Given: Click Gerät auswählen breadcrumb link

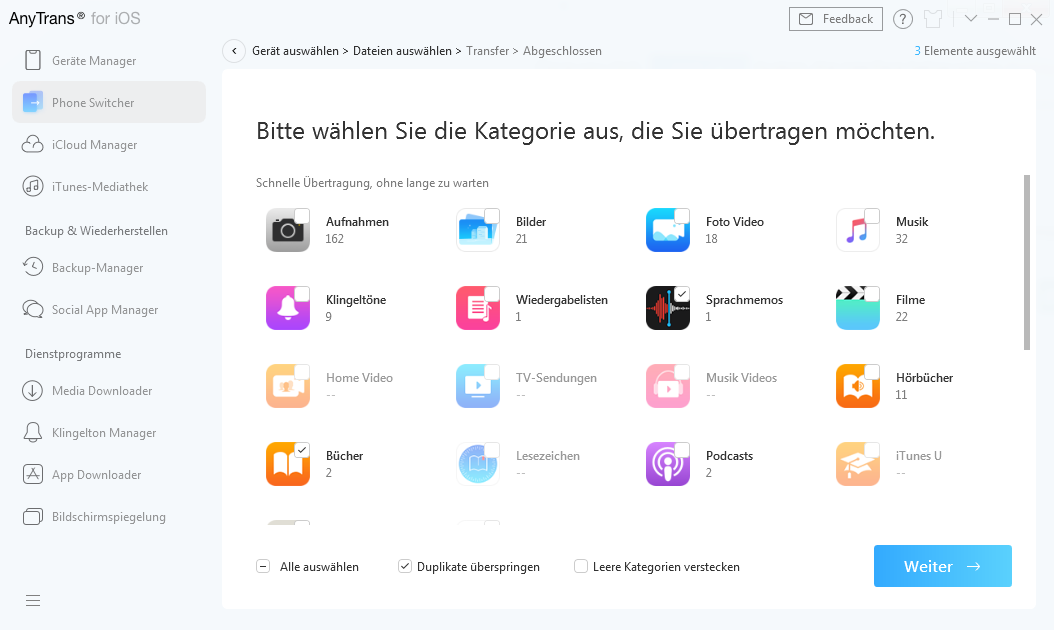Looking at the screenshot, I should [295, 51].
